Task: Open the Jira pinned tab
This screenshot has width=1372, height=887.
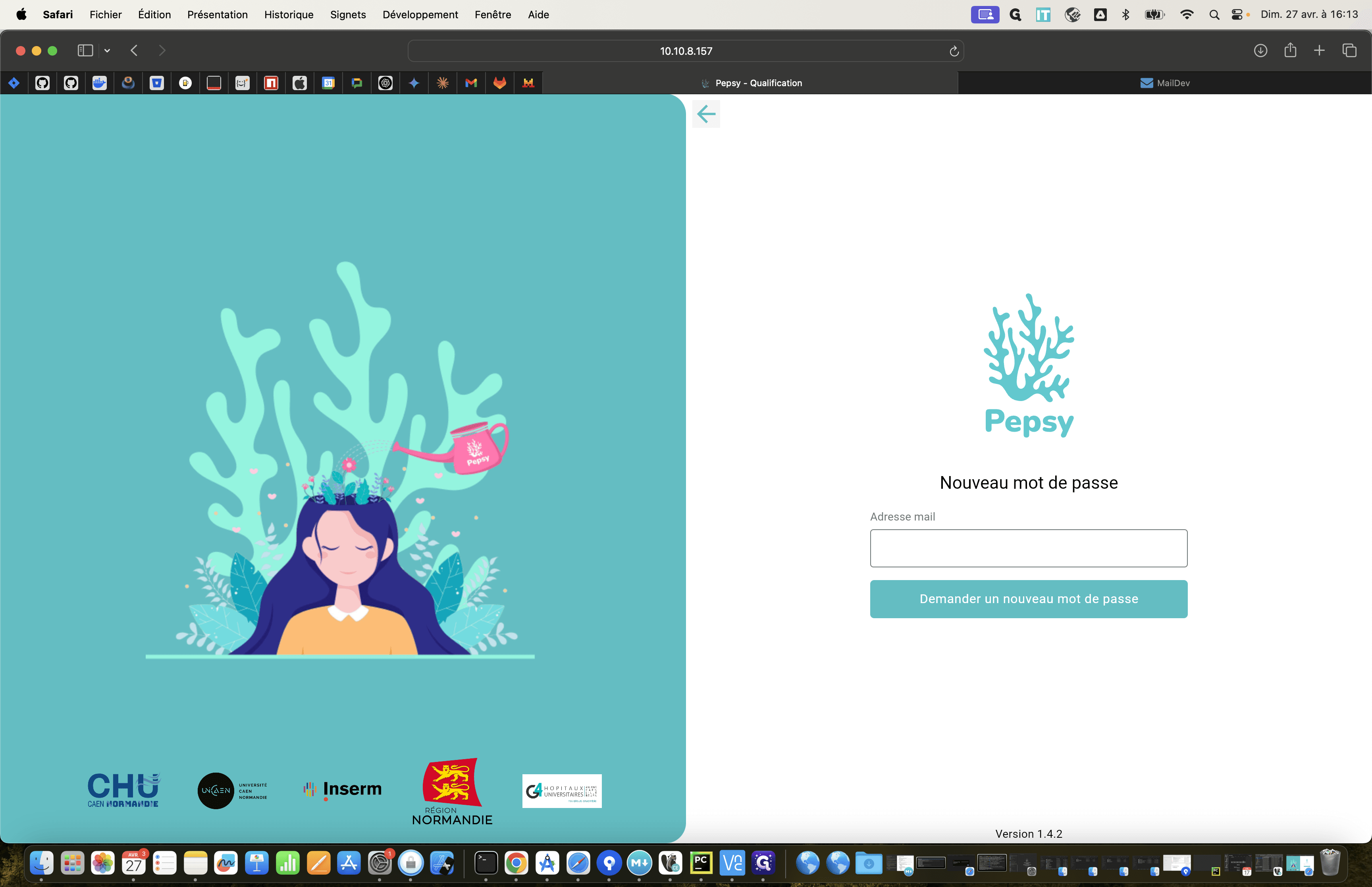Action: click(x=14, y=83)
